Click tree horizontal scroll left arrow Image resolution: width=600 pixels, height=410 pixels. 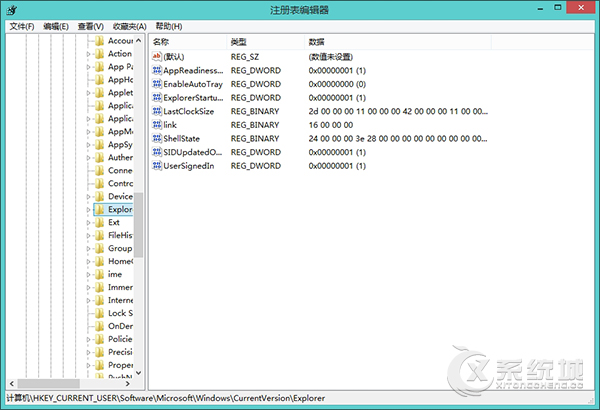click(x=11, y=383)
